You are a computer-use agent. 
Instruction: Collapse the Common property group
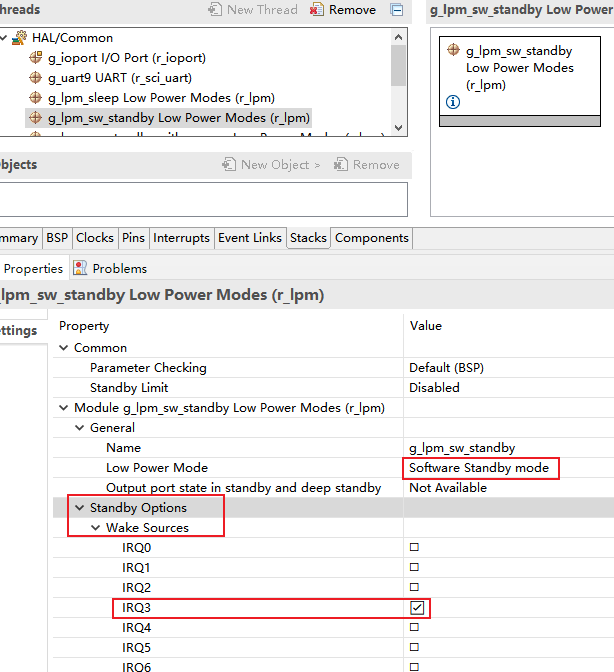64,348
